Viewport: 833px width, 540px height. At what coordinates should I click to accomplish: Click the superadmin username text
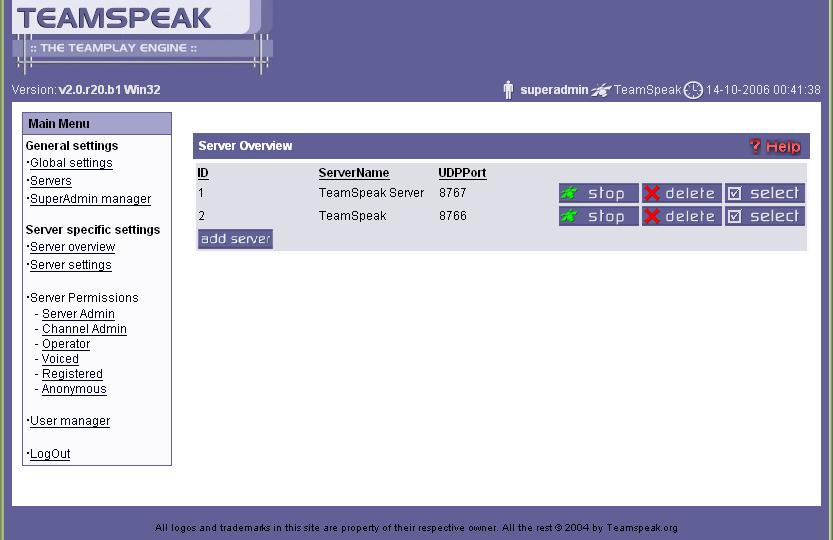[554, 90]
